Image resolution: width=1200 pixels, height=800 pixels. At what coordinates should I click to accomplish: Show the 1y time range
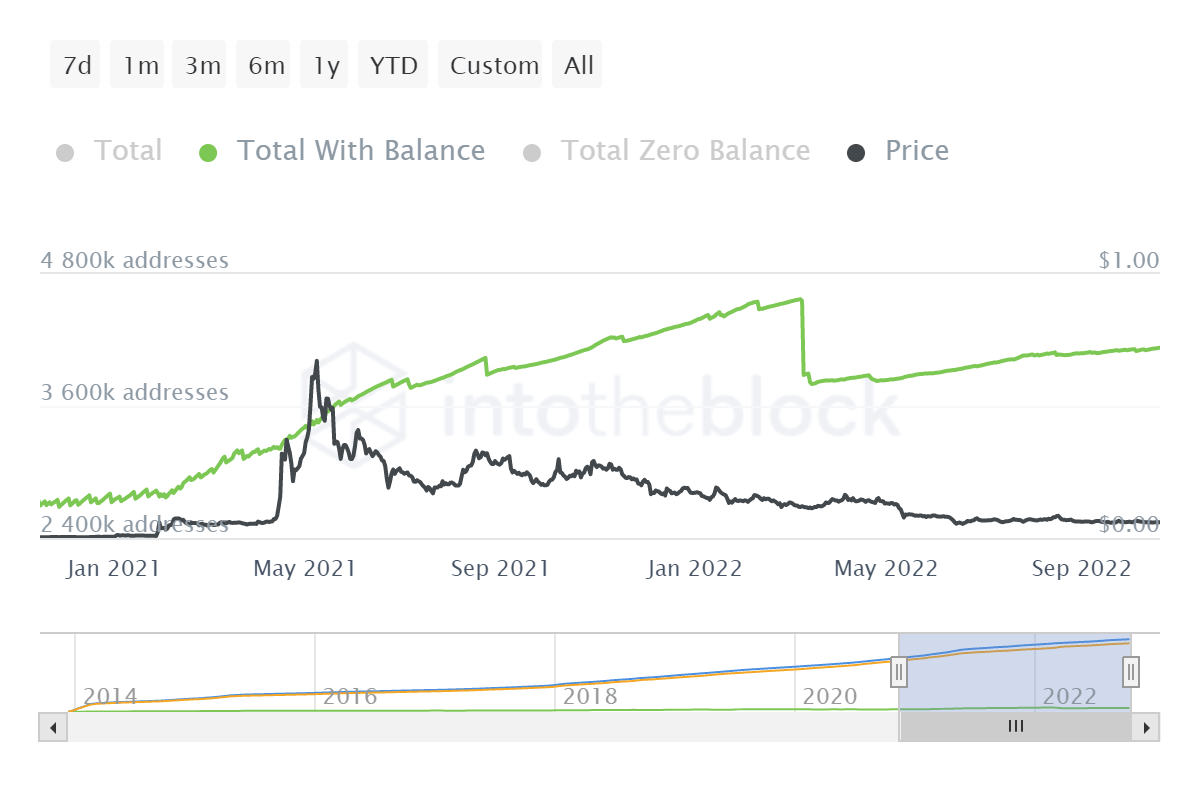[x=327, y=66]
